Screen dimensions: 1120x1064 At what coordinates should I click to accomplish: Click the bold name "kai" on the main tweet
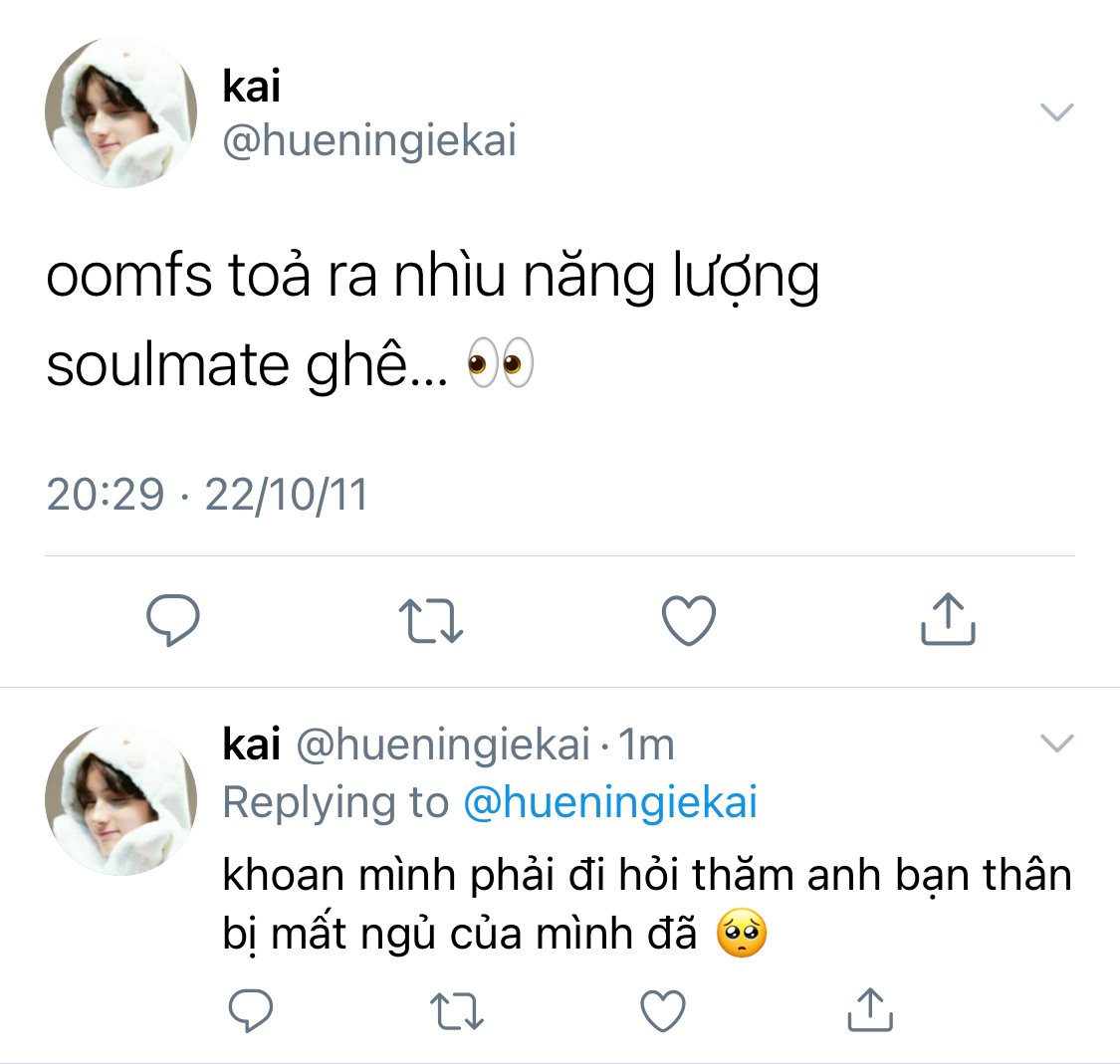click(x=251, y=87)
